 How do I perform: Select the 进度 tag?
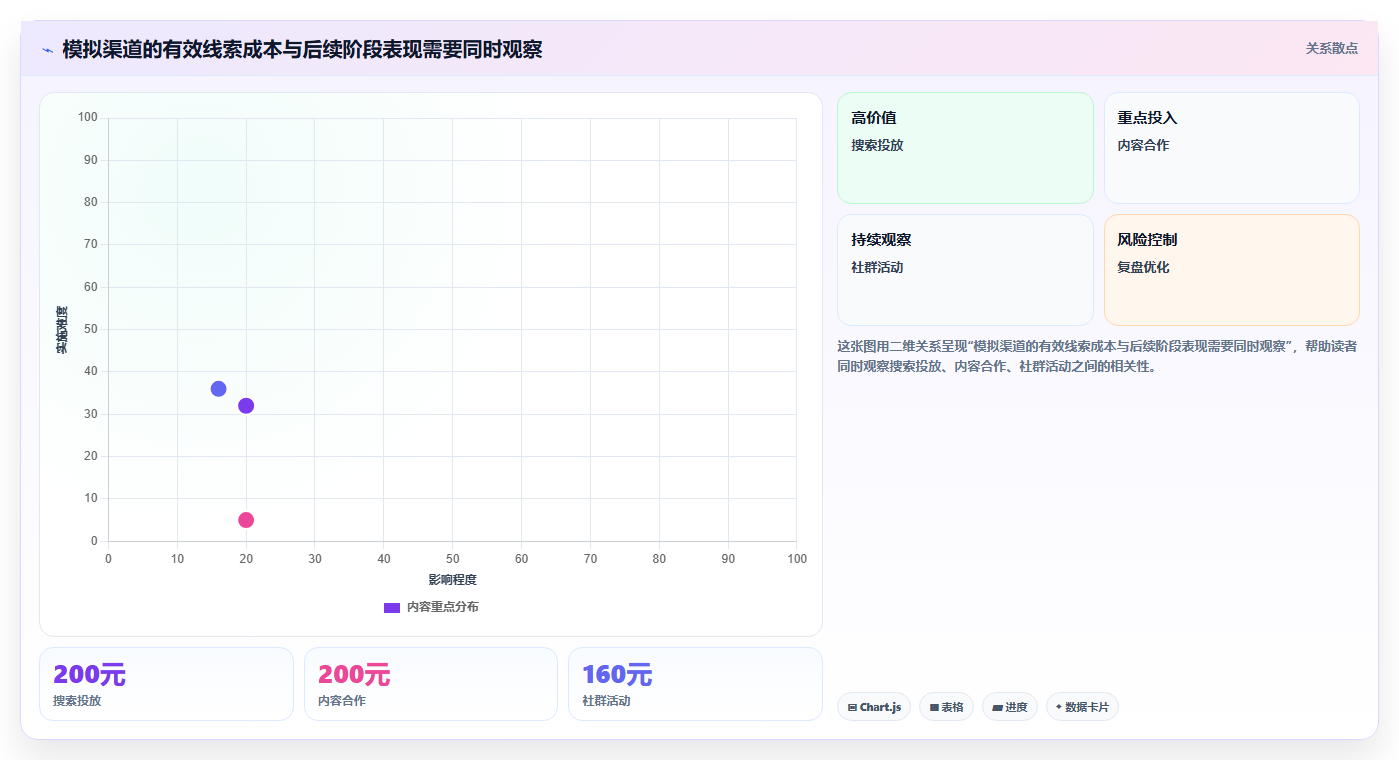[x=1010, y=707]
